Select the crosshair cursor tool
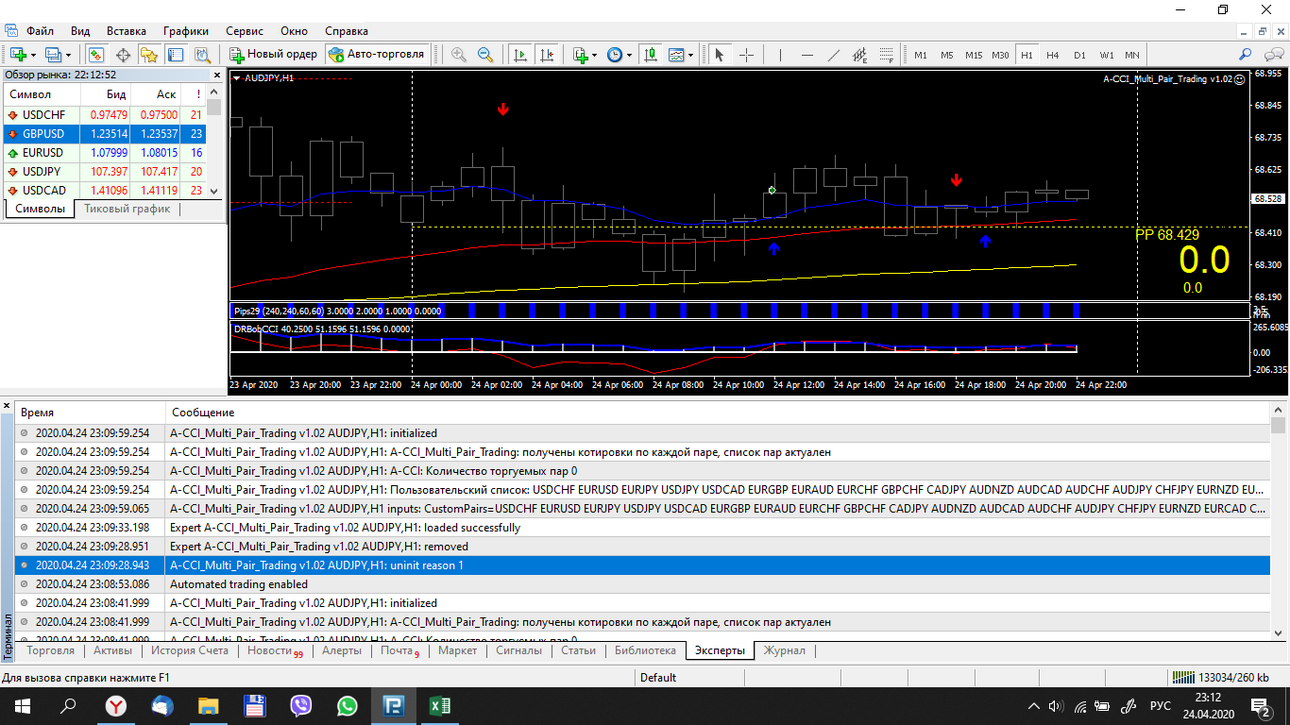 [746, 55]
